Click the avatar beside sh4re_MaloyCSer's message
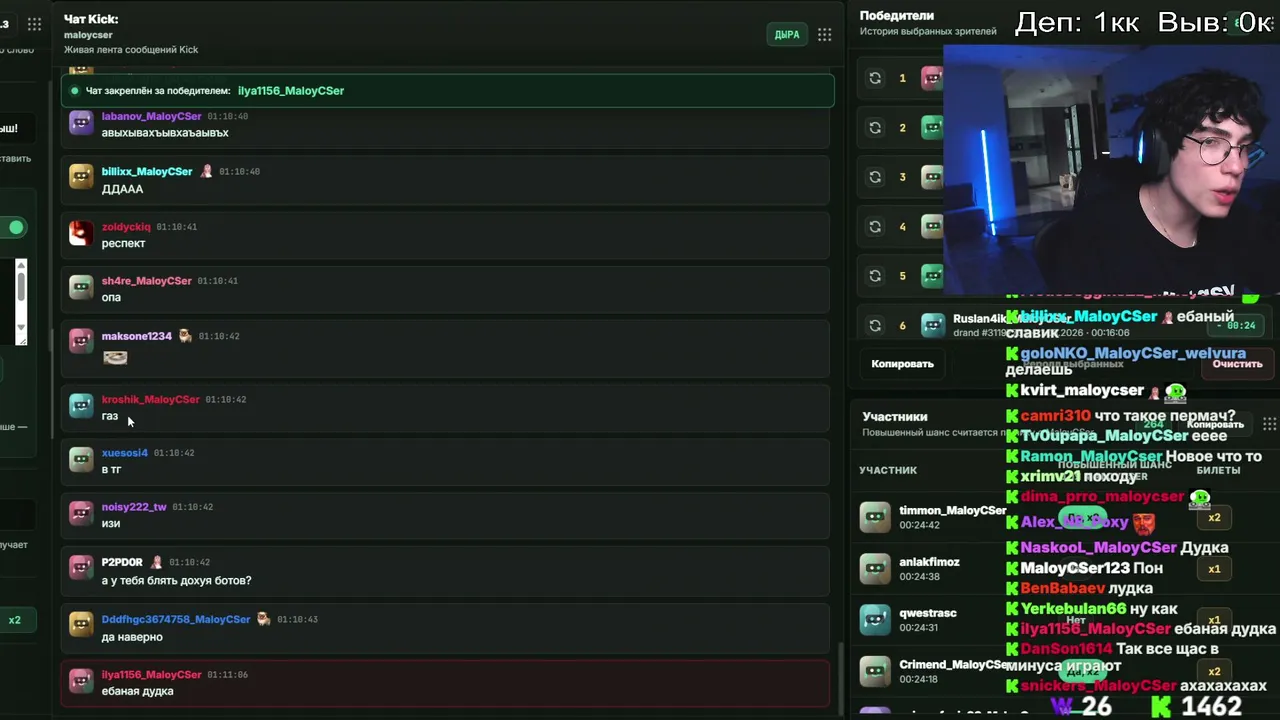The image size is (1280, 720). coord(81,288)
